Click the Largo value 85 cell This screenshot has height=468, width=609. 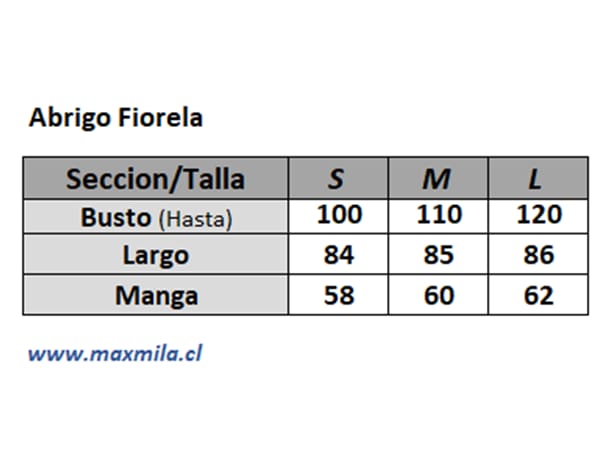click(438, 254)
